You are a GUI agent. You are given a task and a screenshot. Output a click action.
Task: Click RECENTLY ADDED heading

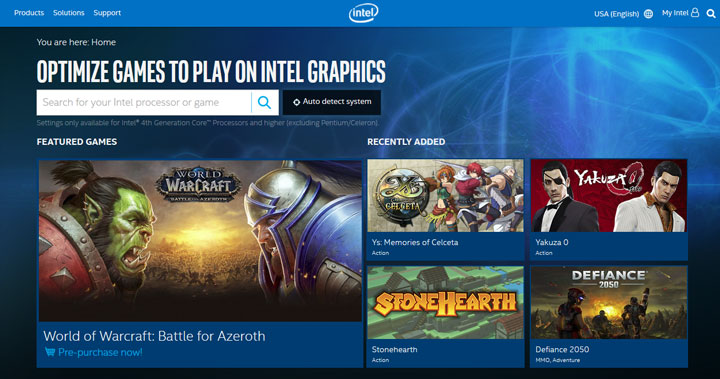[406, 142]
